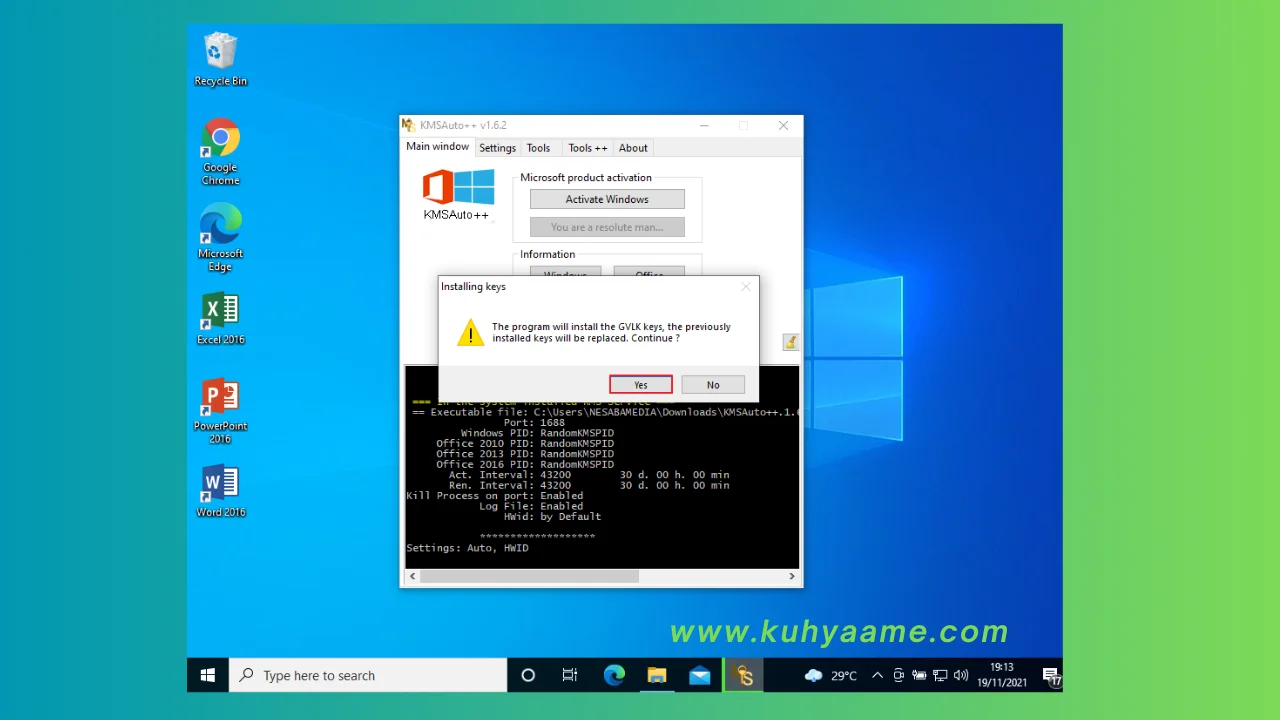Viewport: 1280px width, 720px height.
Task: Open the Settings tab in KMSAuto++
Action: point(497,148)
